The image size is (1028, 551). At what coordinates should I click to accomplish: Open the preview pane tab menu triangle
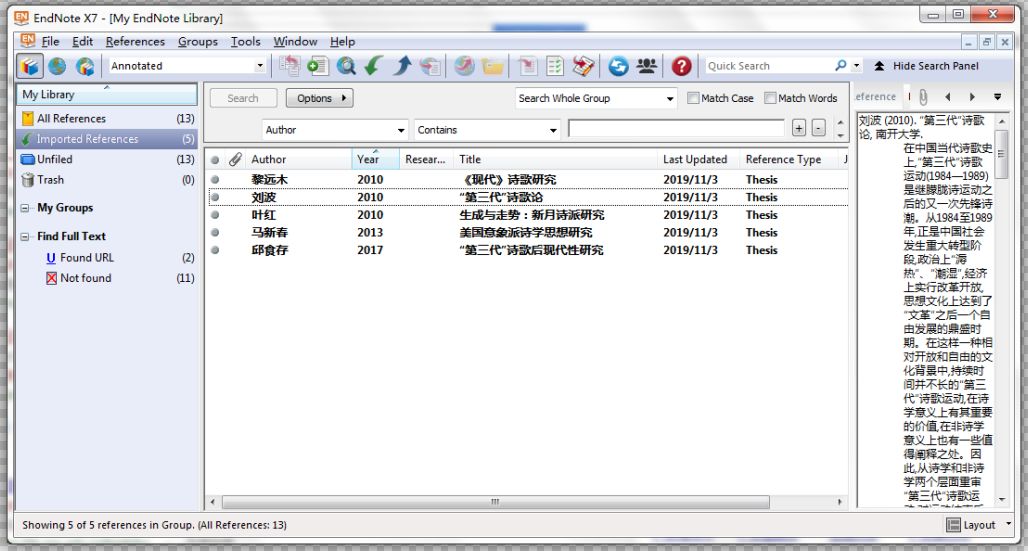[997, 97]
